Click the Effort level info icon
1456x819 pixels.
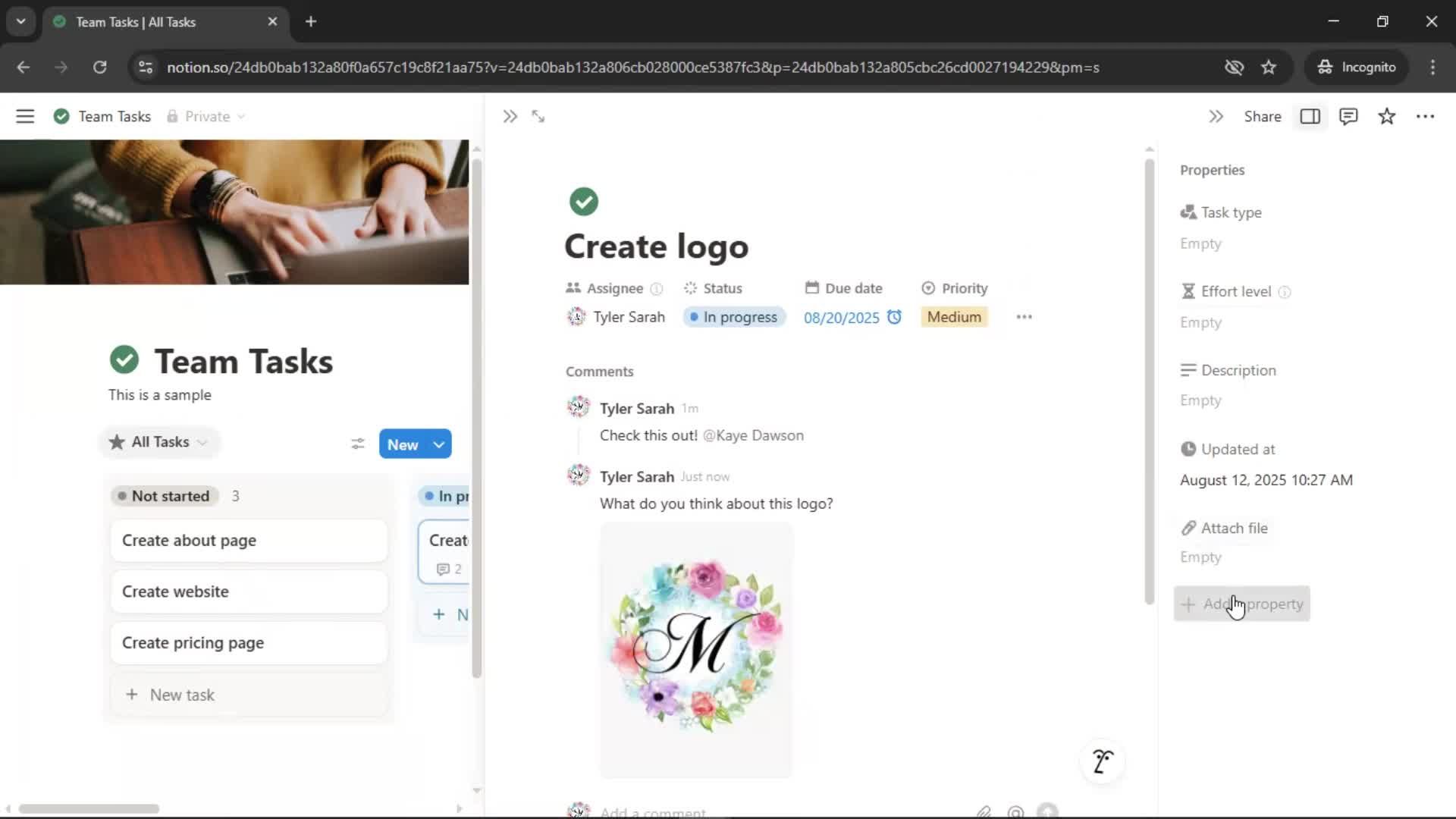point(1285,292)
